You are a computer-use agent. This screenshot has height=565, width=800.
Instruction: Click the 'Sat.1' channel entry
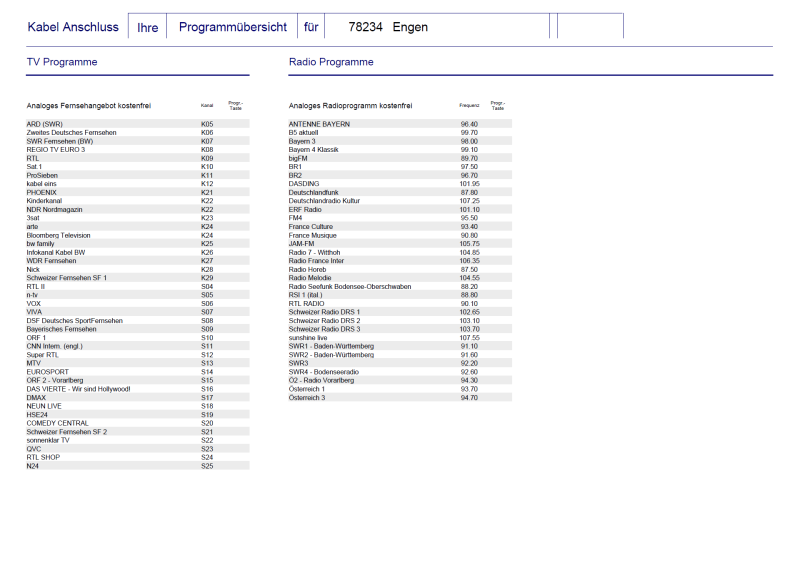coord(34,167)
